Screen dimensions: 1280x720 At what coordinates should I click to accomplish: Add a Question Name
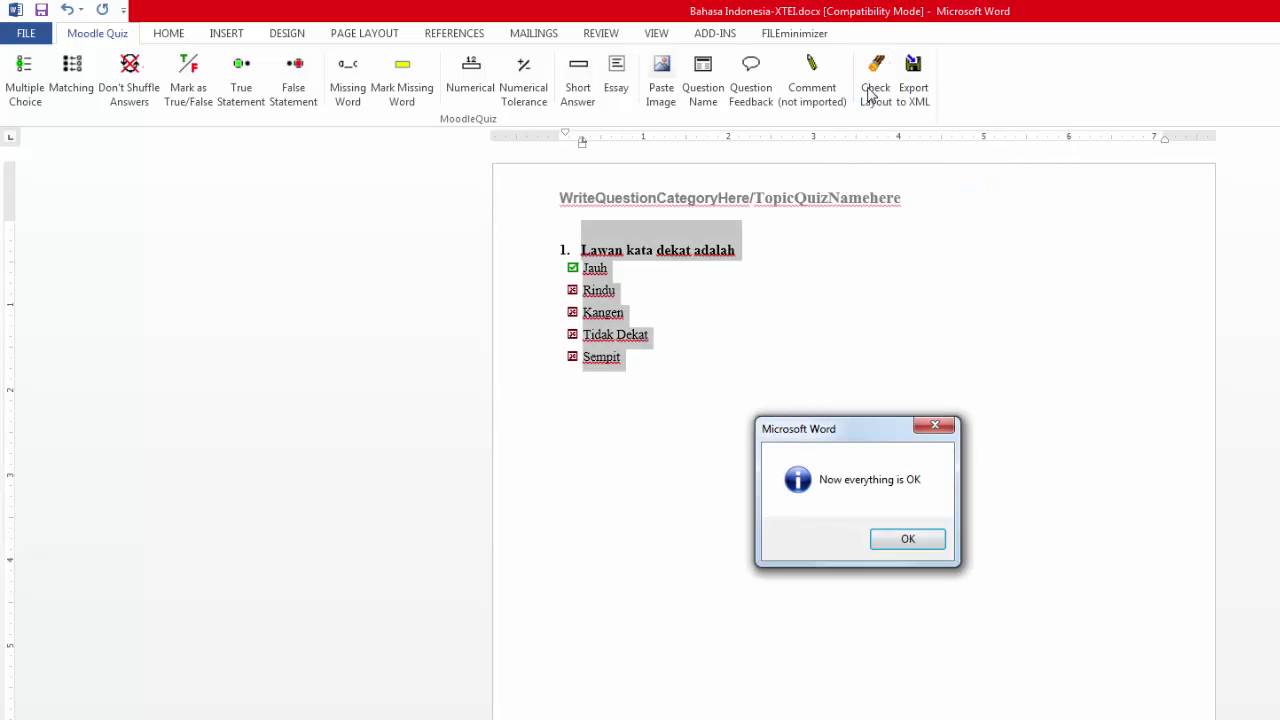tap(703, 80)
